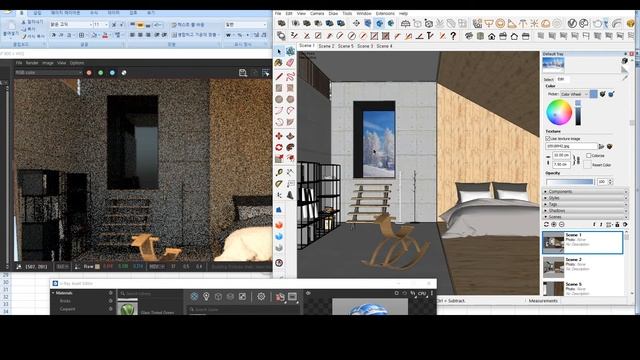Toggle the red channel in frame buffer

89,73
